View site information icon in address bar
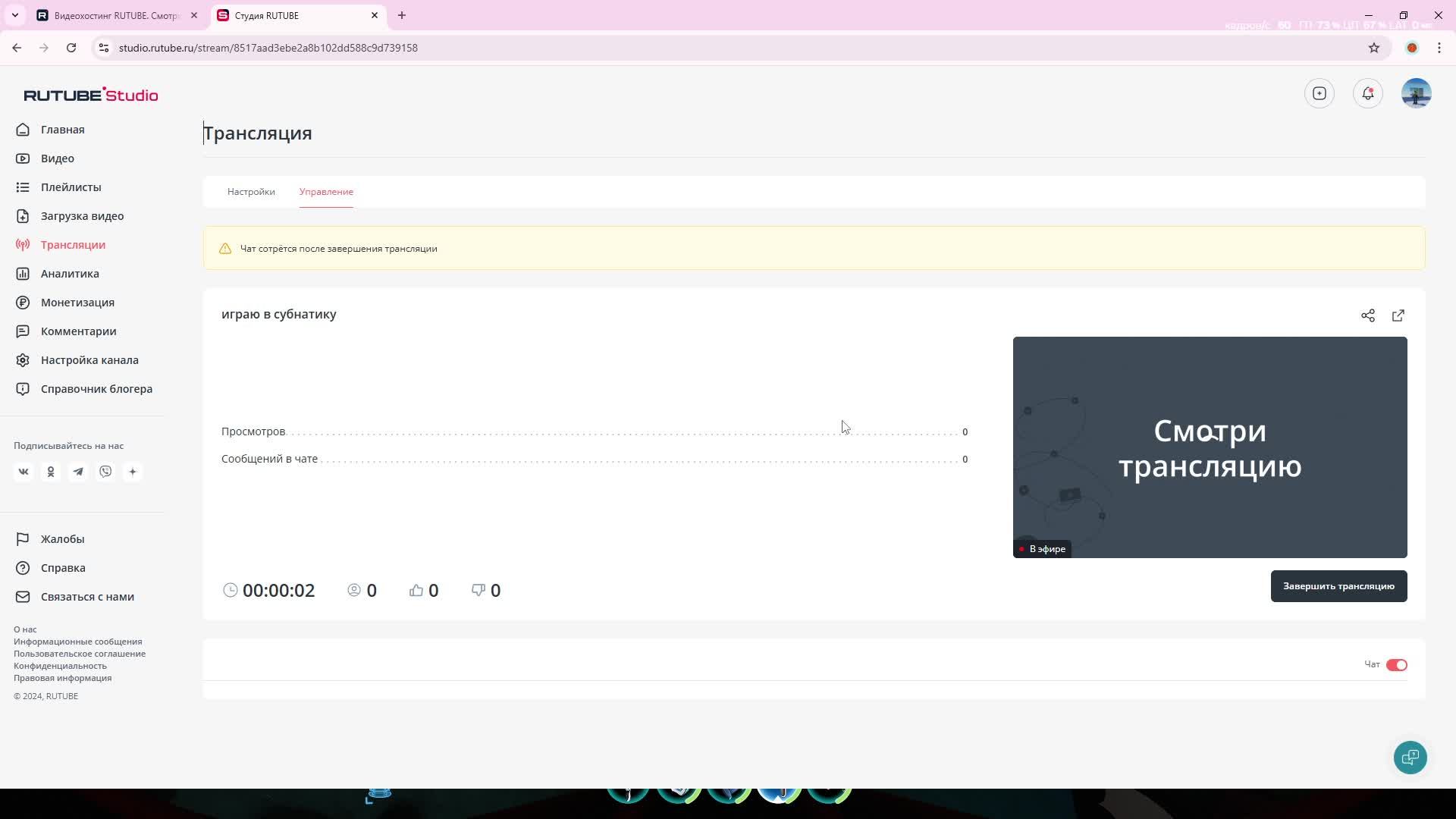This screenshot has height=819, width=1456. pos(104,48)
